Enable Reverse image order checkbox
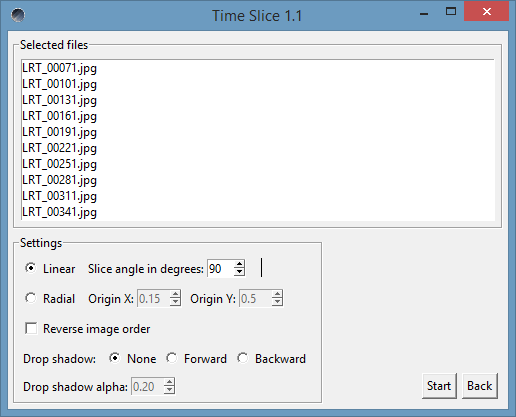This screenshot has height=417, width=516. tap(31, 328)
